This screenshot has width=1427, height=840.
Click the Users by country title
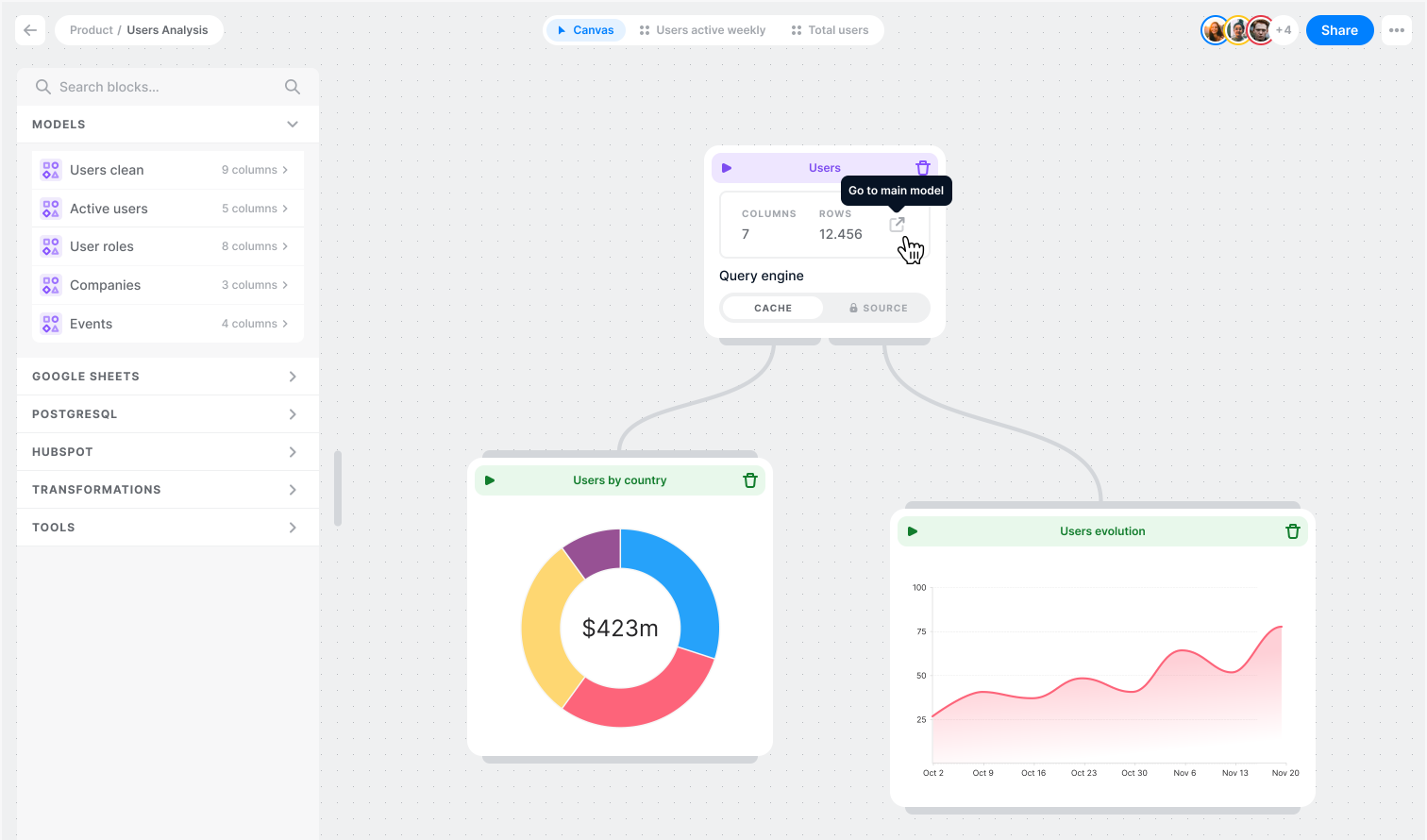619,480
